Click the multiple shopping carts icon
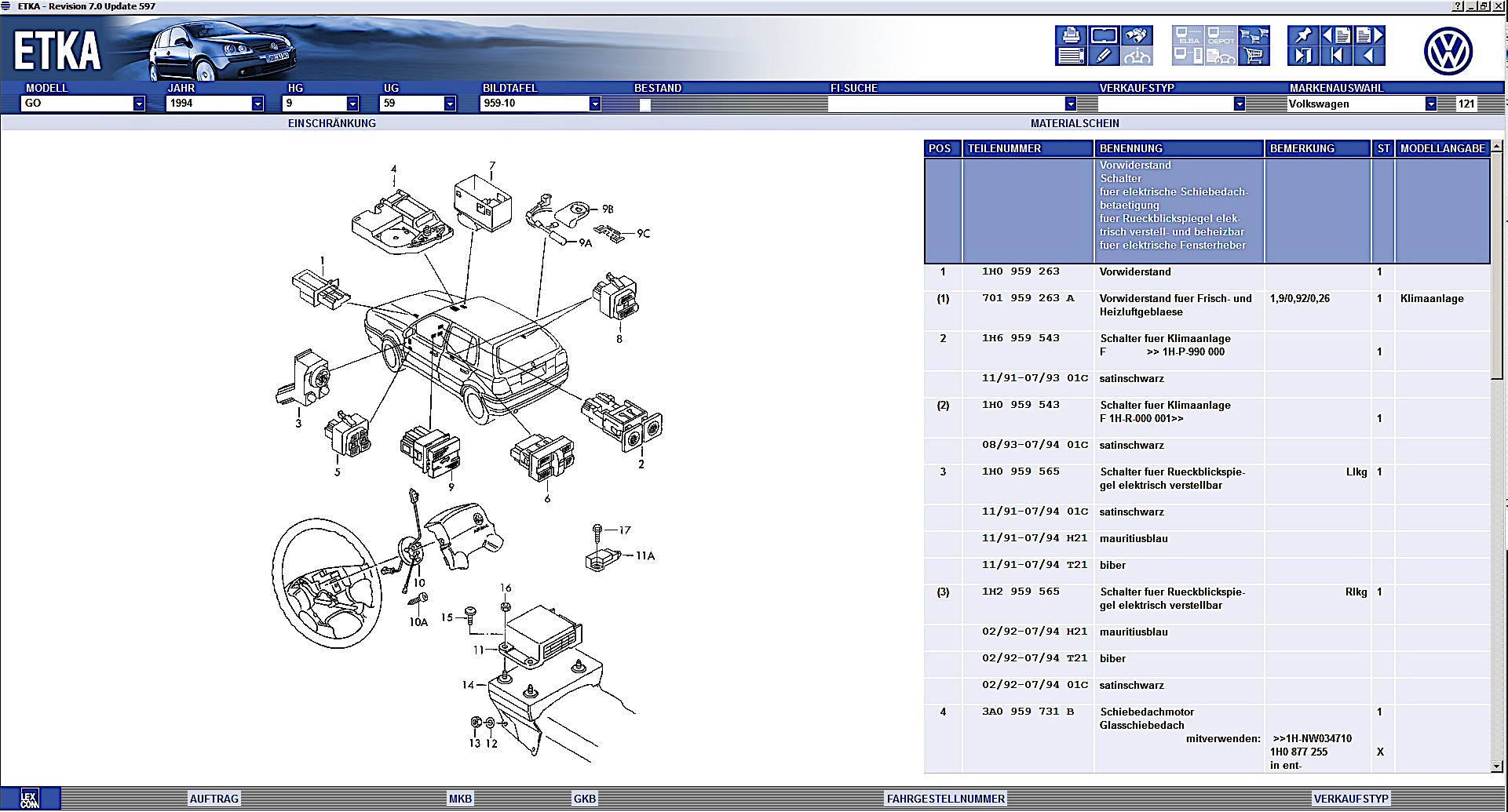1508x812 pixels. pos(1254,36)
